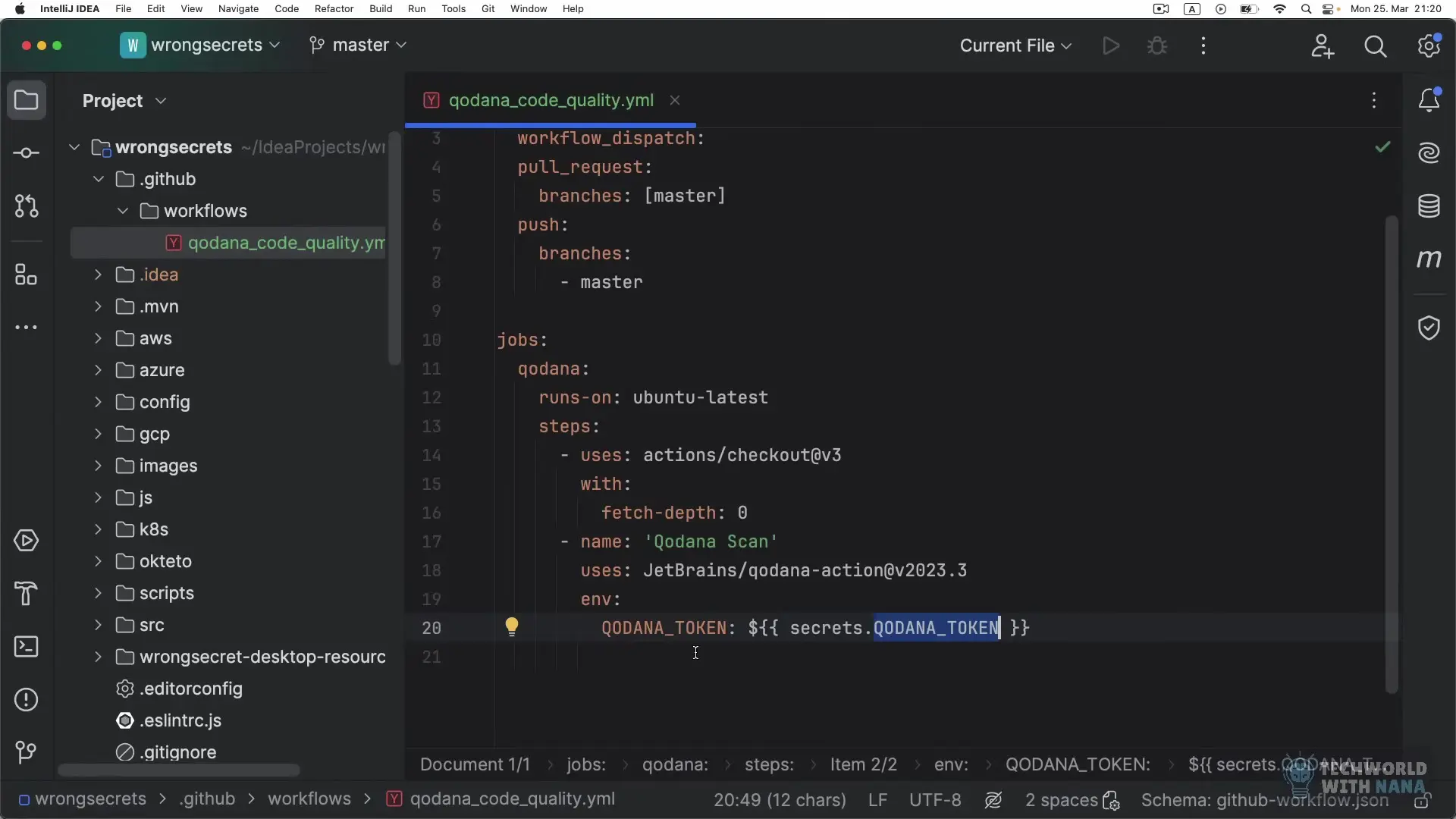Open the Maven tool window
This screenshot has width=1456, height=819.
(x=1429, y=259)
